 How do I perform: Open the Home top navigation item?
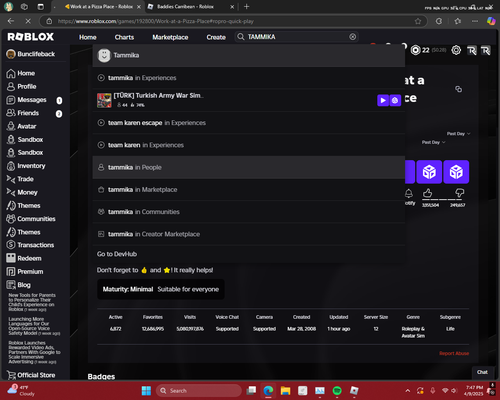click(x=88, y=37)
